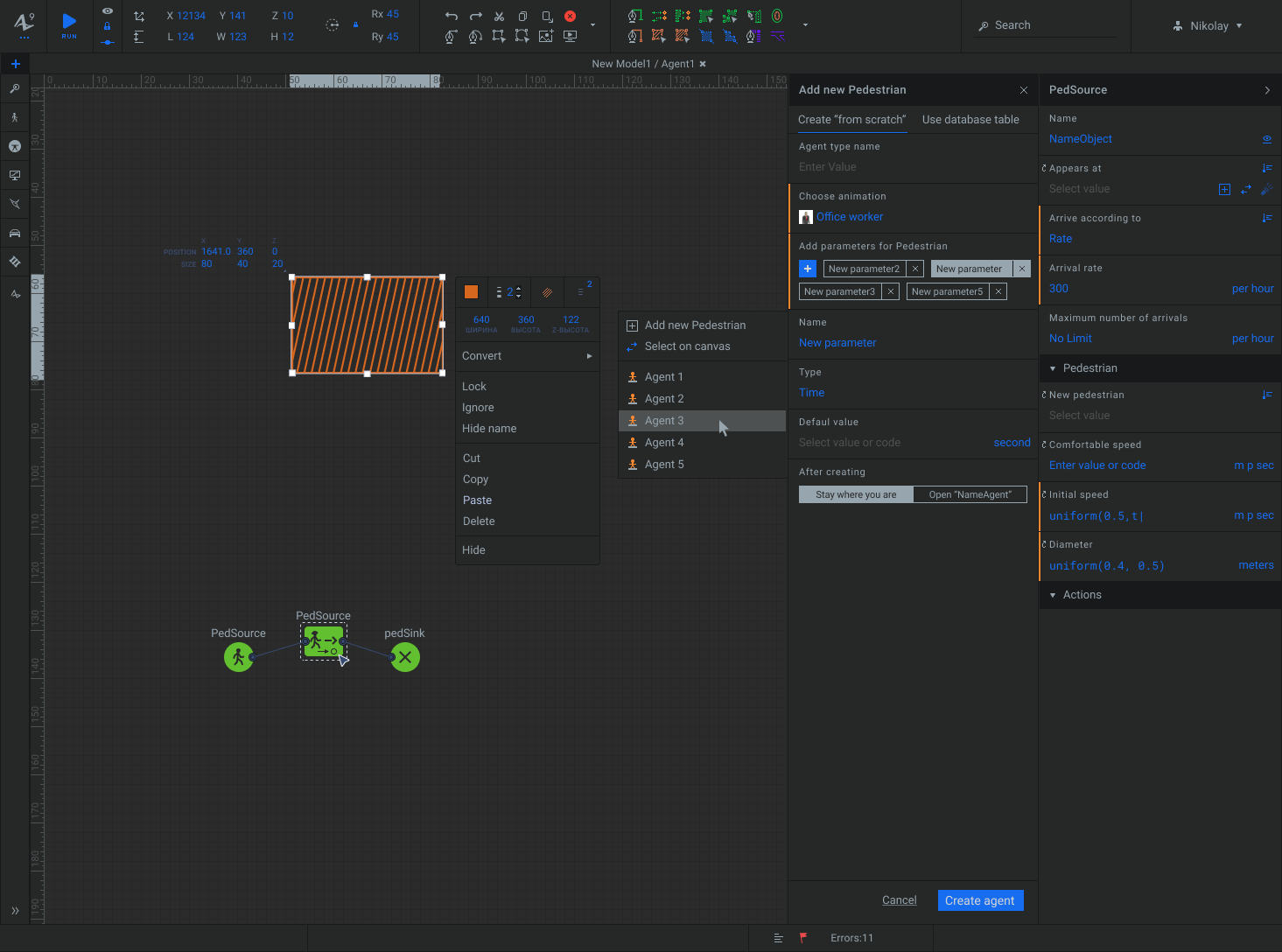The width and height of the screenshot is (1282, 952).
Task: Select the "Stay where you are" option
Action: pyautogui.click(x=856, y=494)
